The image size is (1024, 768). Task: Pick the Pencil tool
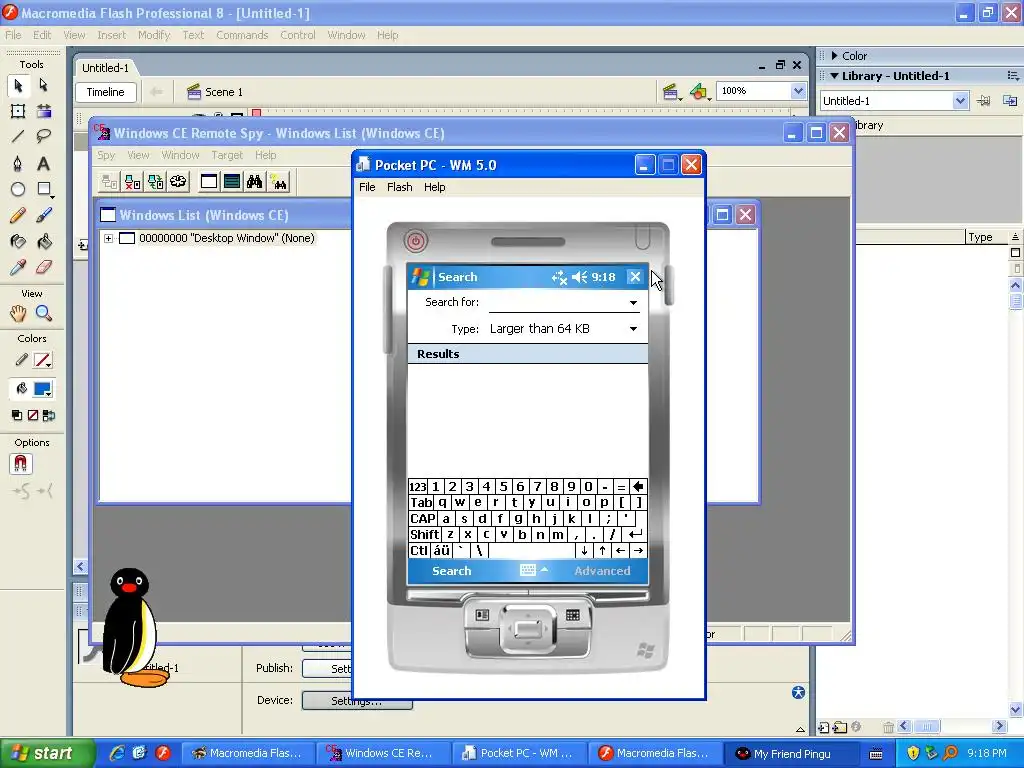(18, 216)
